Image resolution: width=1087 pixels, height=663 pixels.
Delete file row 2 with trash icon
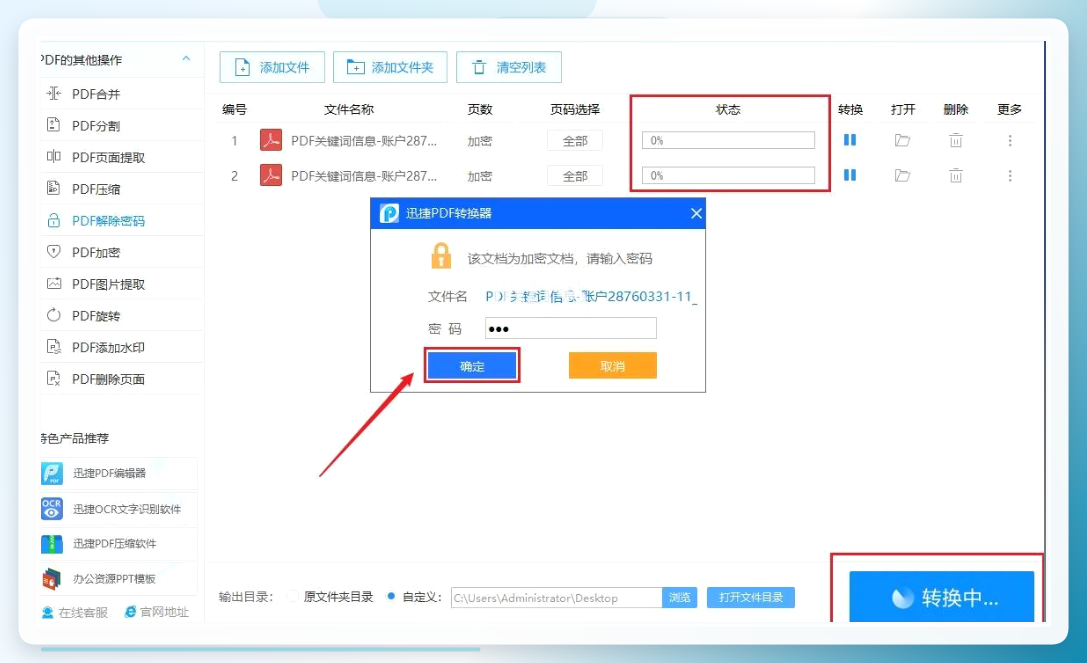pos(956,175)
